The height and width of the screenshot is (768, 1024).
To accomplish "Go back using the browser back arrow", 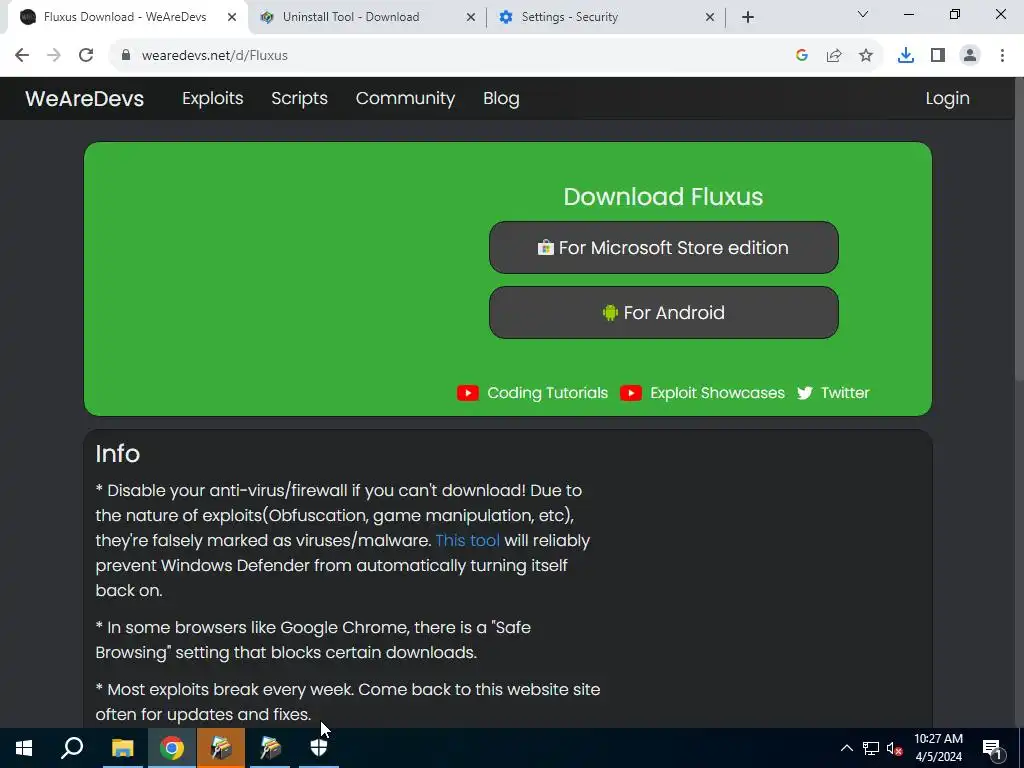I will pyautogui.click(x=22, y=56).
